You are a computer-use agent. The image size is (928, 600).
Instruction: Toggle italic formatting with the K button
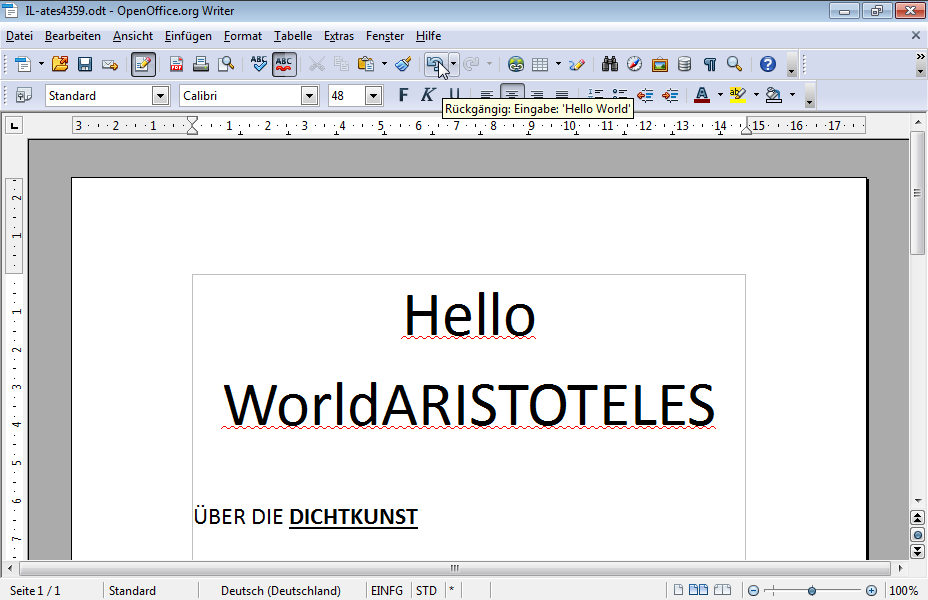tap(428, 95)
